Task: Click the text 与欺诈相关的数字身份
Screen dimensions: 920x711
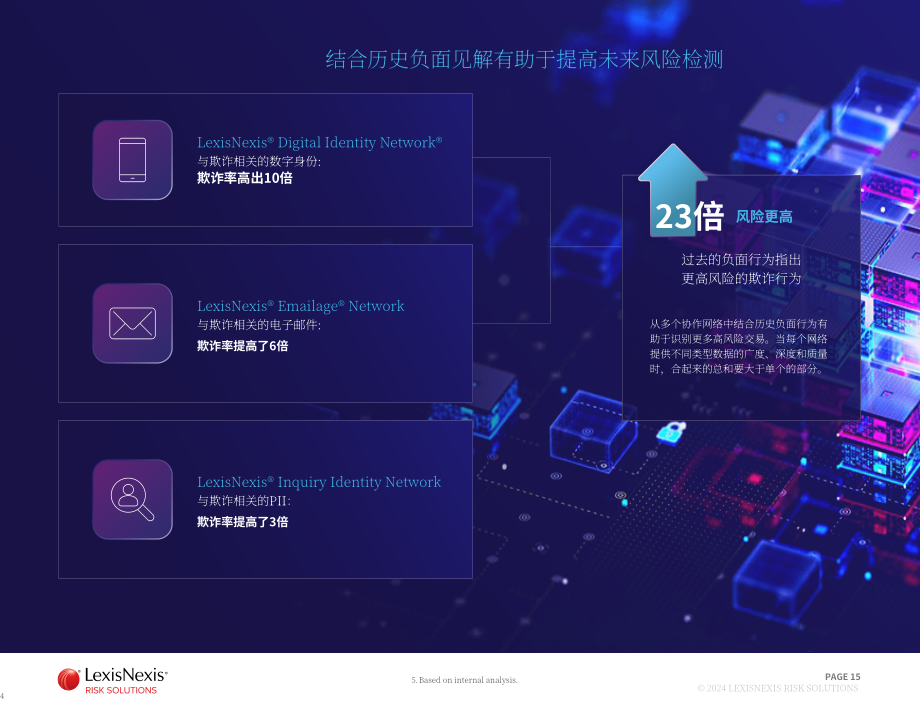Action: 259,161
